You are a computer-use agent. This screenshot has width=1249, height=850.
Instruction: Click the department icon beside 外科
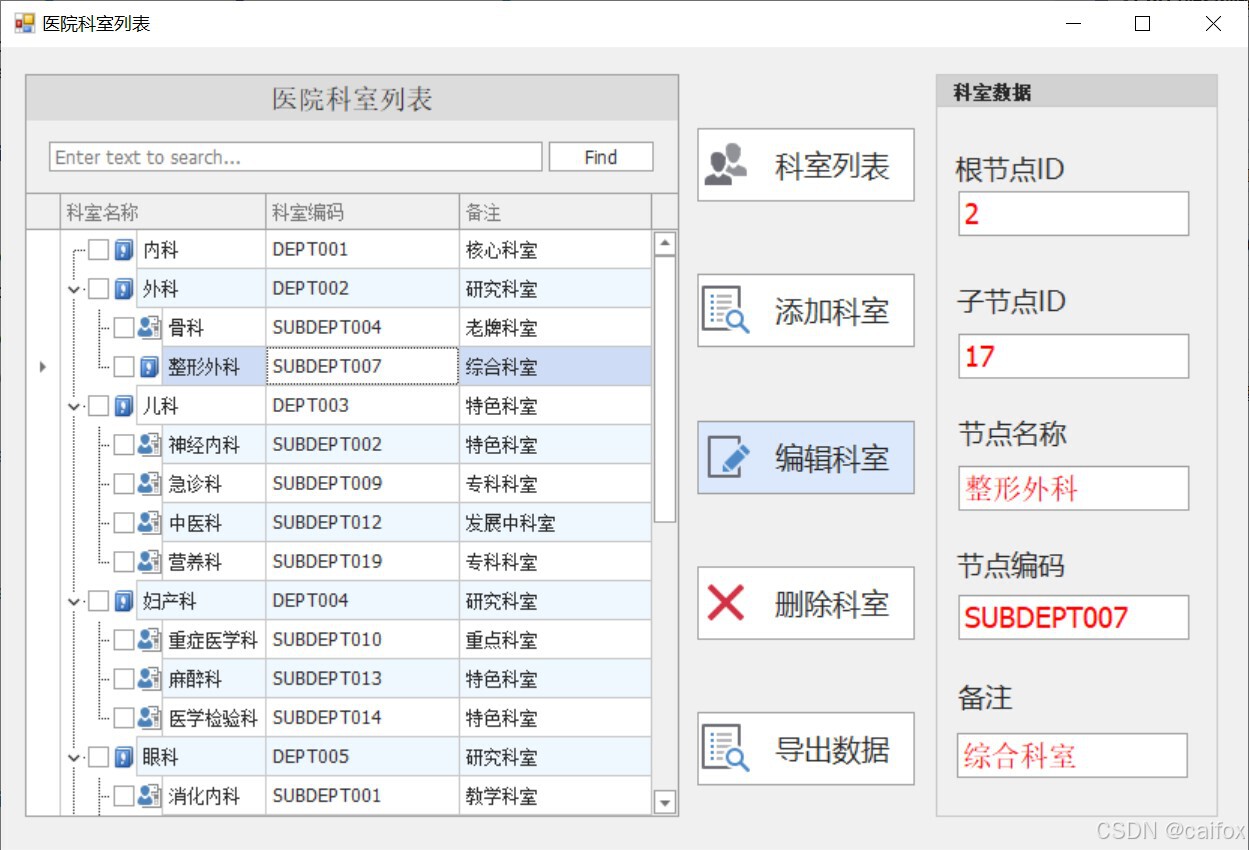tap(123, 289)
